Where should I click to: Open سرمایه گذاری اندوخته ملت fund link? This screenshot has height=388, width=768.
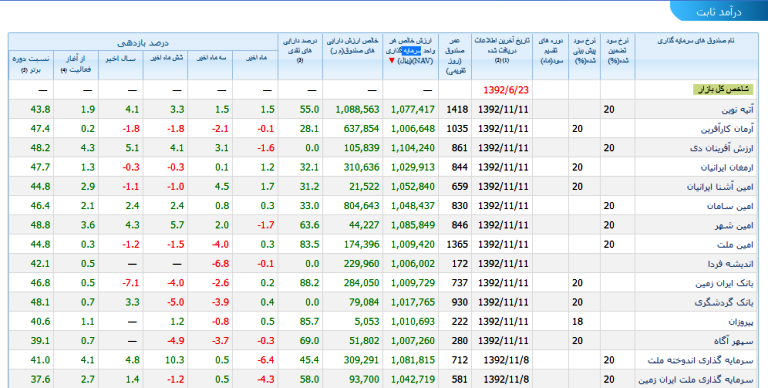[701, 360]
